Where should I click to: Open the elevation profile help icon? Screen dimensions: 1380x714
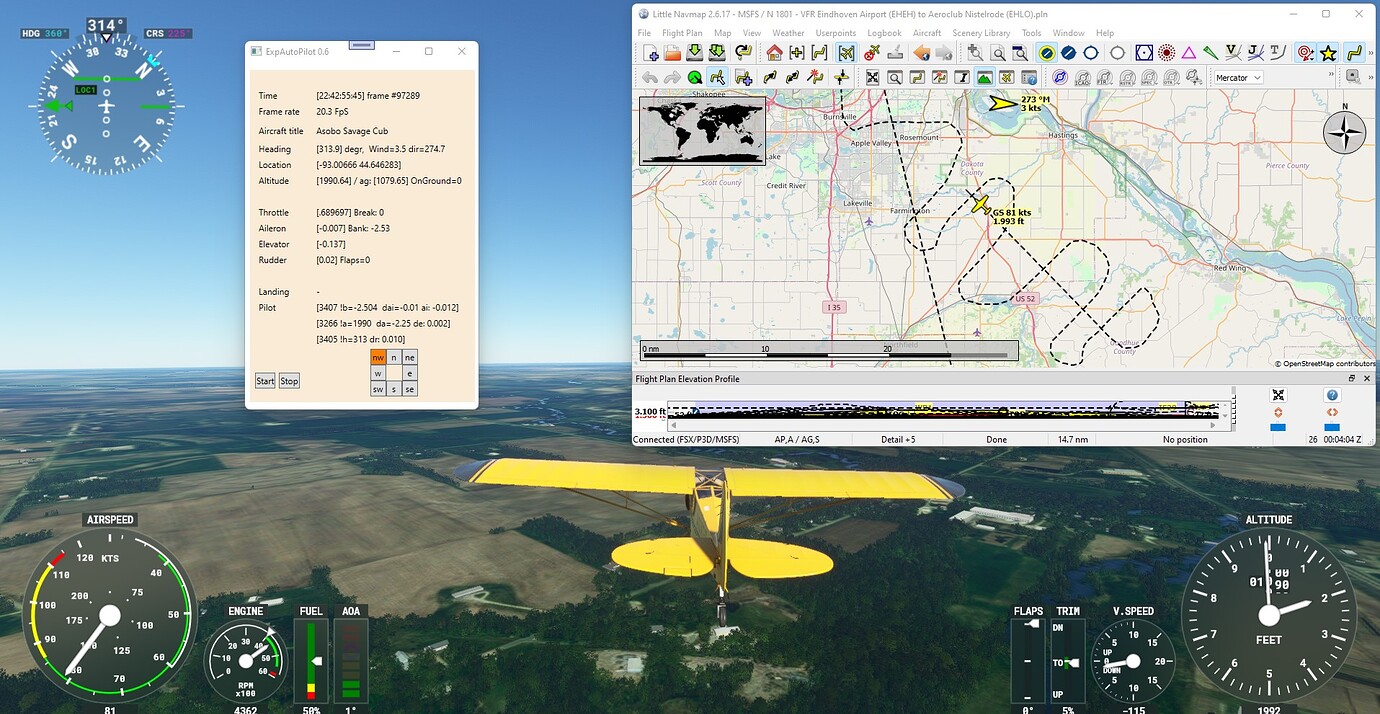[x=1332, y=395]
